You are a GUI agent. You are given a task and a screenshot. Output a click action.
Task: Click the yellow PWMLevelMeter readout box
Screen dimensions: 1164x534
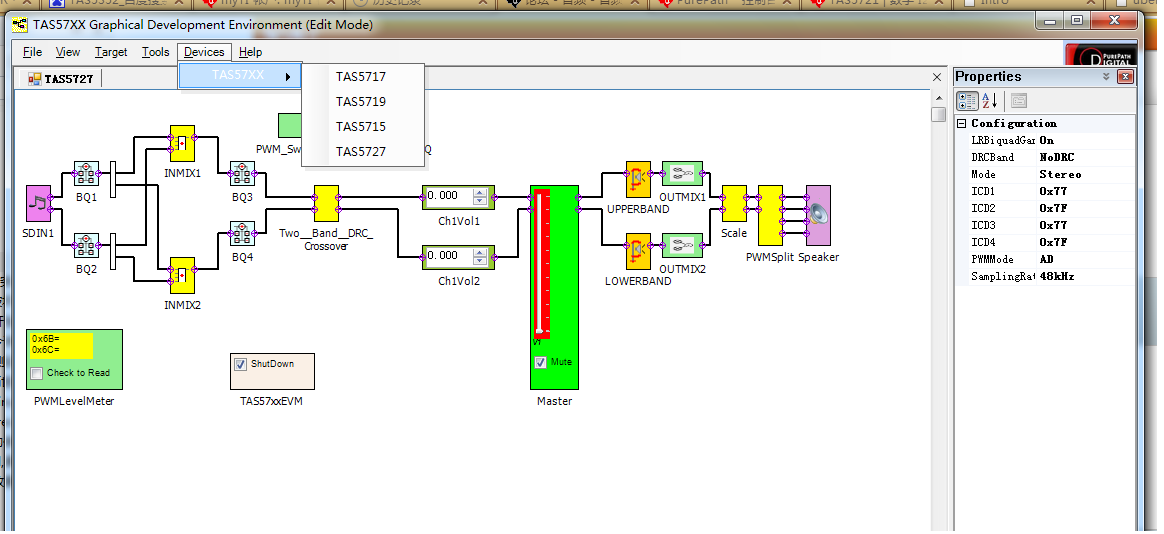point(61,345)
